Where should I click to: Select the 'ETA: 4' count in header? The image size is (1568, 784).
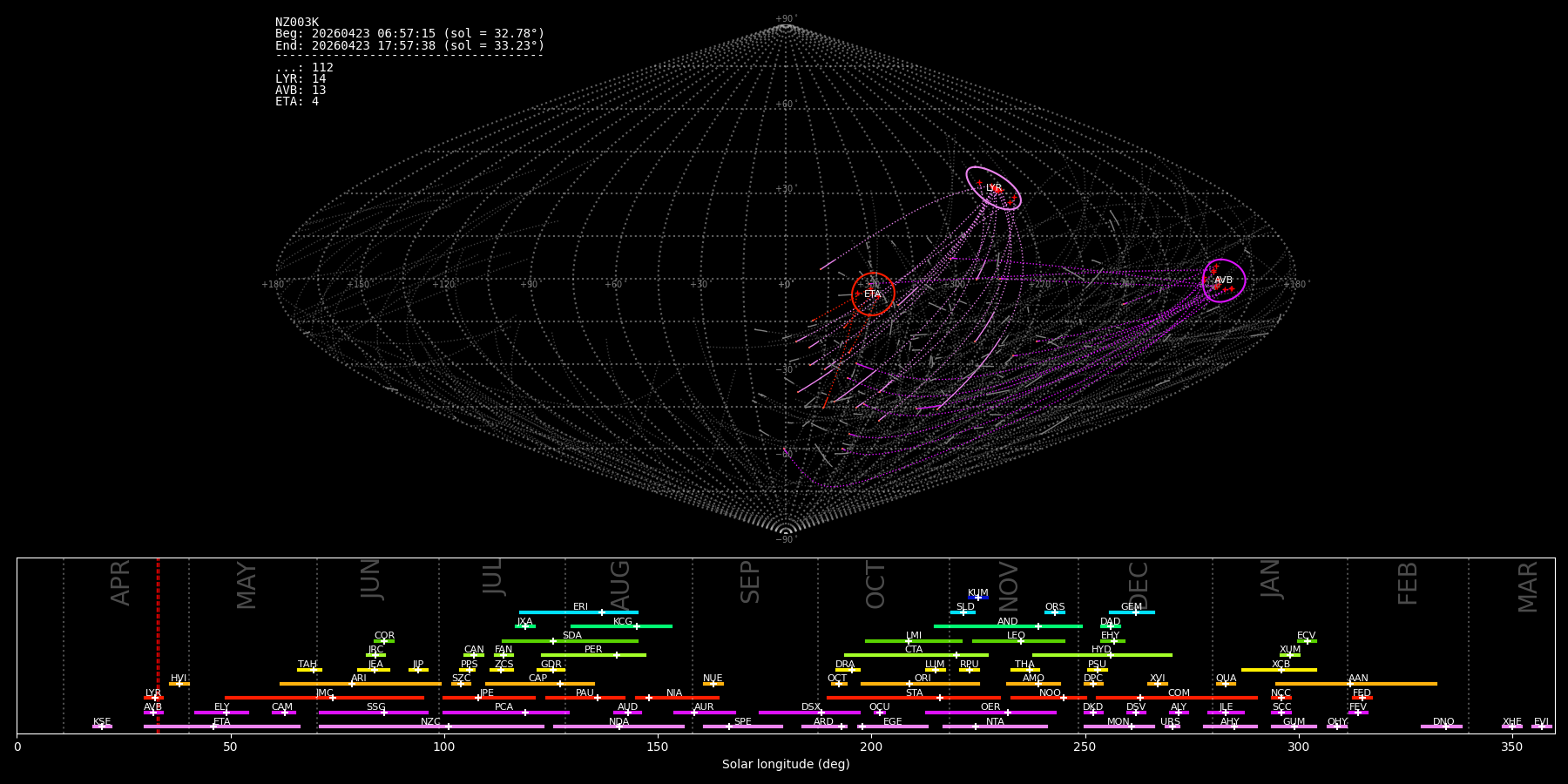pos(297,102)
